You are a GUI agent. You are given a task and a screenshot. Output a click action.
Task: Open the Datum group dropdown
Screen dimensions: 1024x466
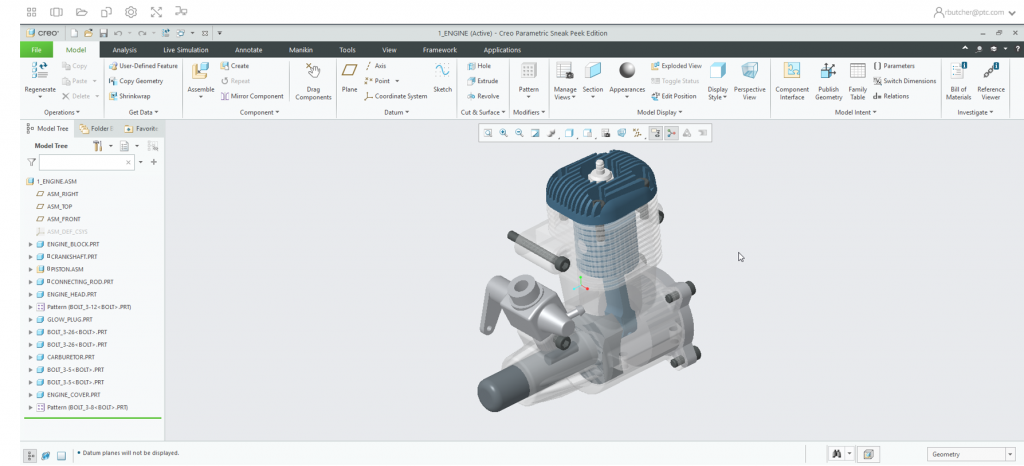pos(396,112)
